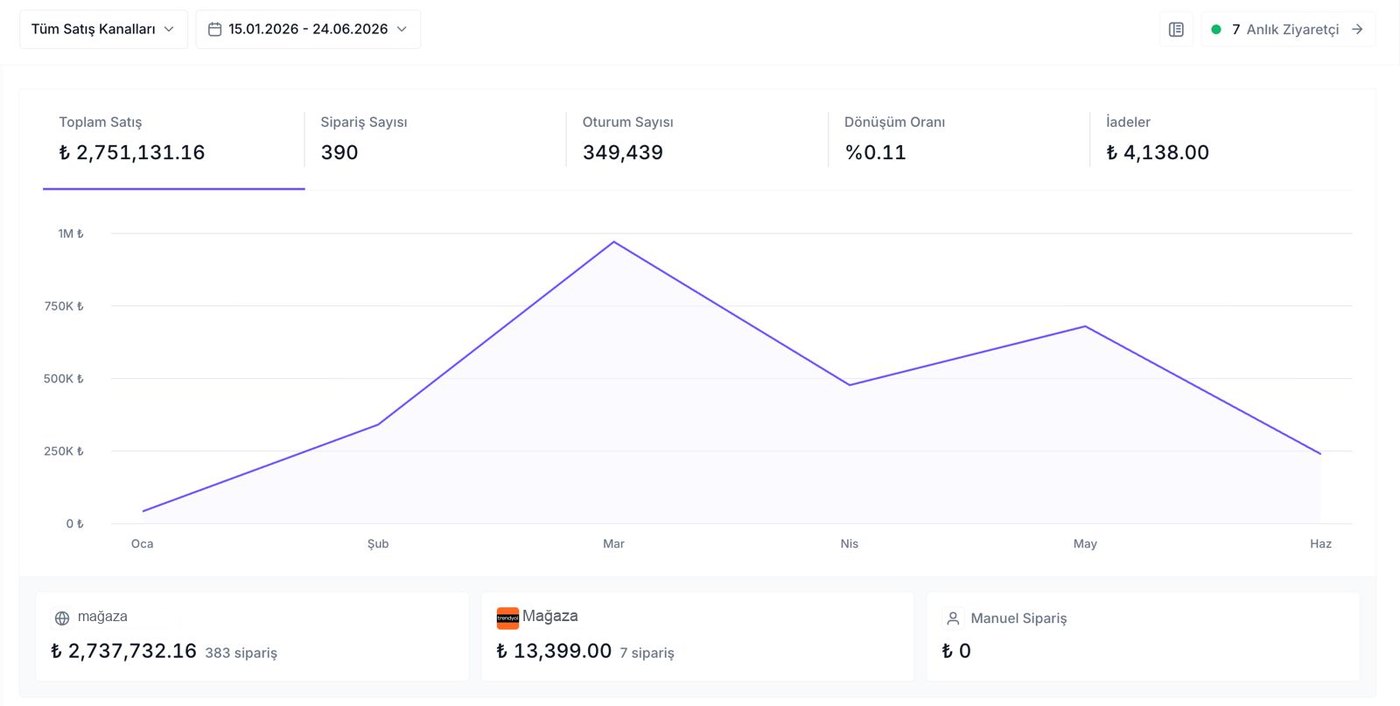Open the report panel icon button
Screen dimensions: 1400x706
(1176, 29)
